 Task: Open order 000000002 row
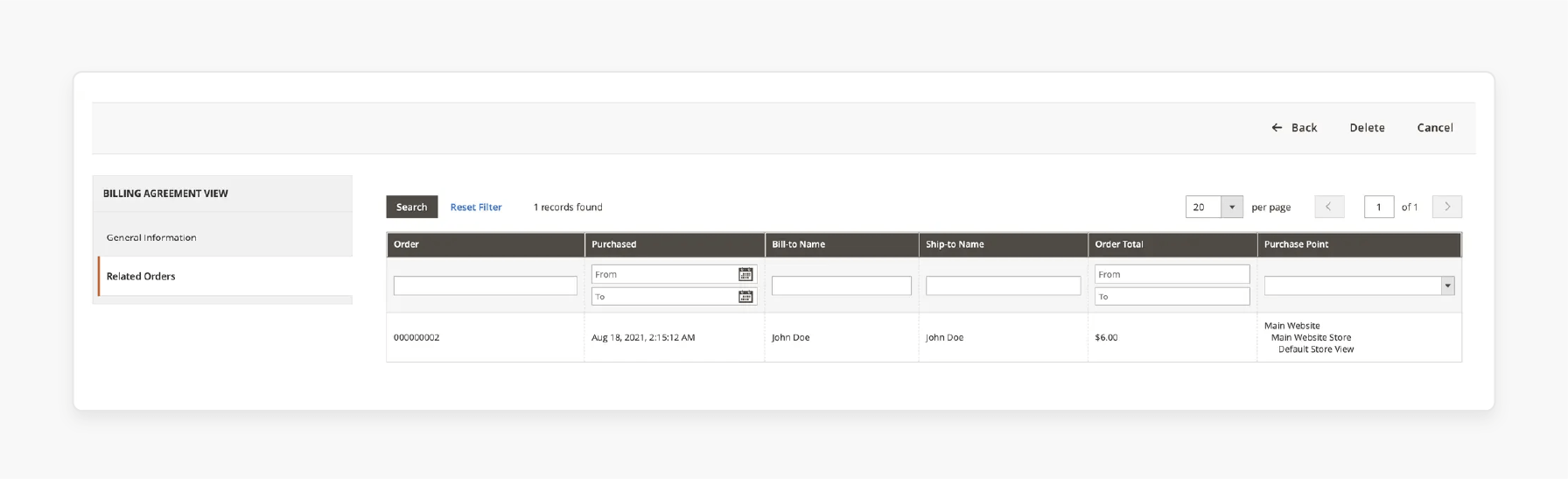924,337
